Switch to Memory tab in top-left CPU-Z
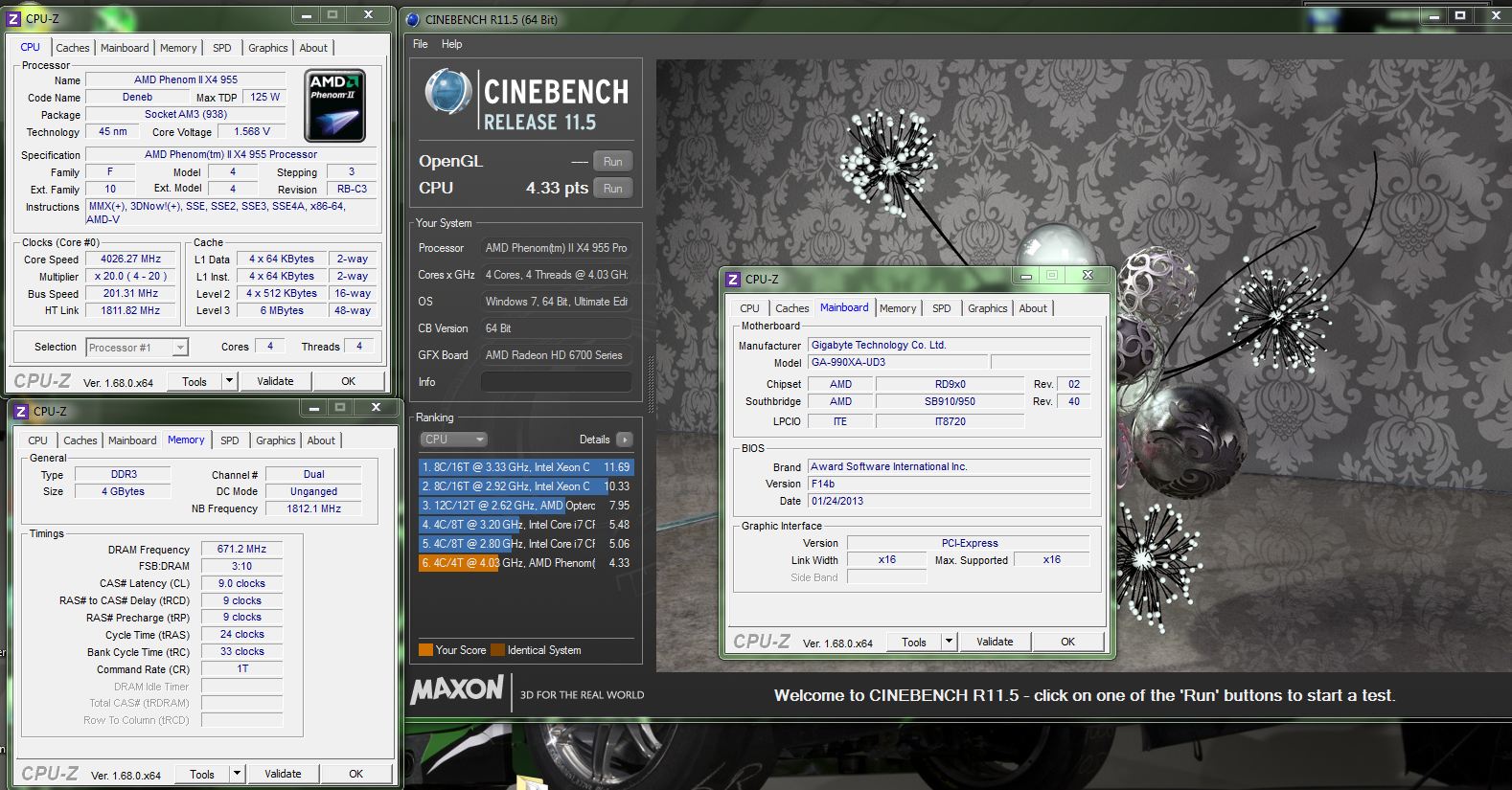This screenshot has width=1512, height=790. click(x=178, y=48)
